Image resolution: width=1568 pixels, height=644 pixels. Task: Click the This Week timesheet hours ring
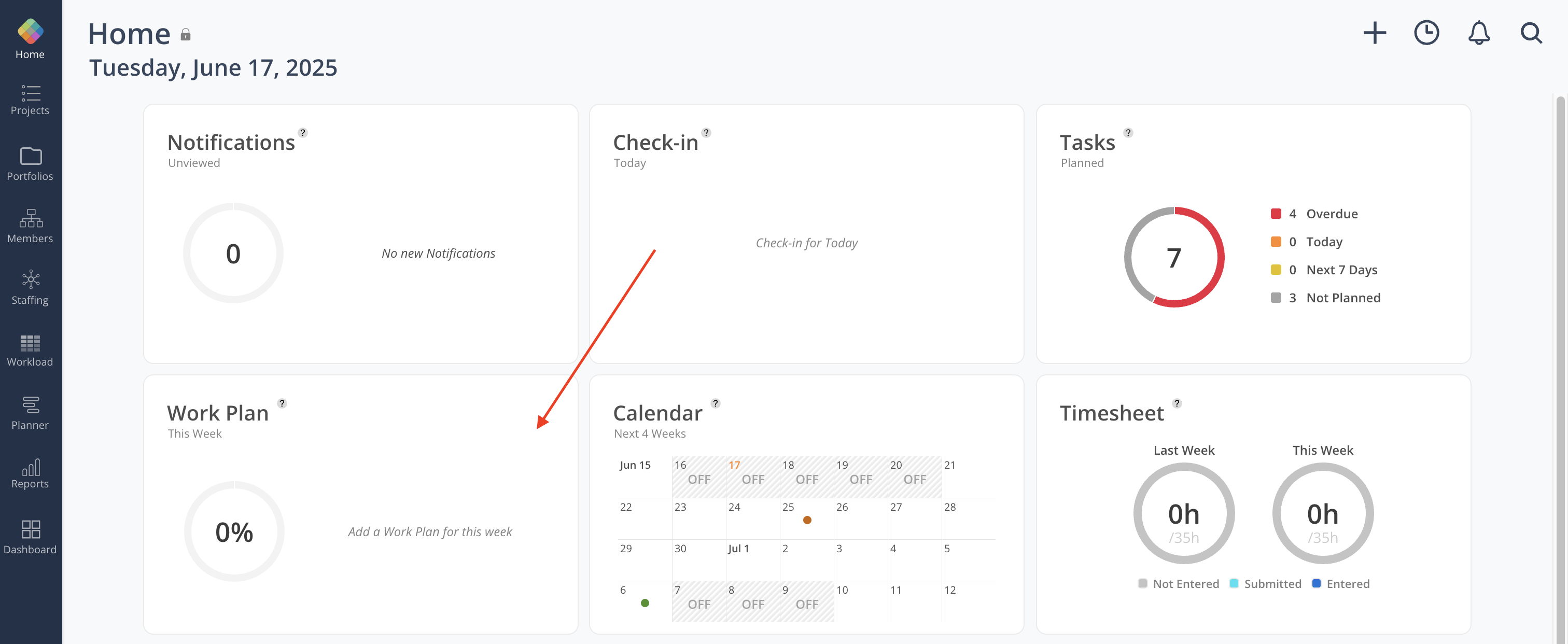(x=1322, y=513)
